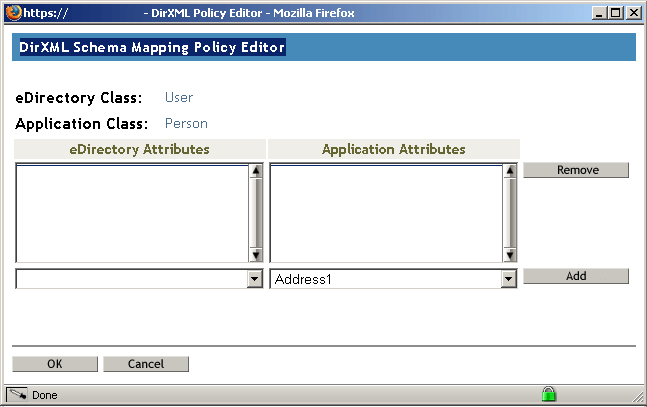Image resolution: width=647 pixels, height=407 pixels.
Task: Click the Application Class label
Action: (x=81, y=124)
